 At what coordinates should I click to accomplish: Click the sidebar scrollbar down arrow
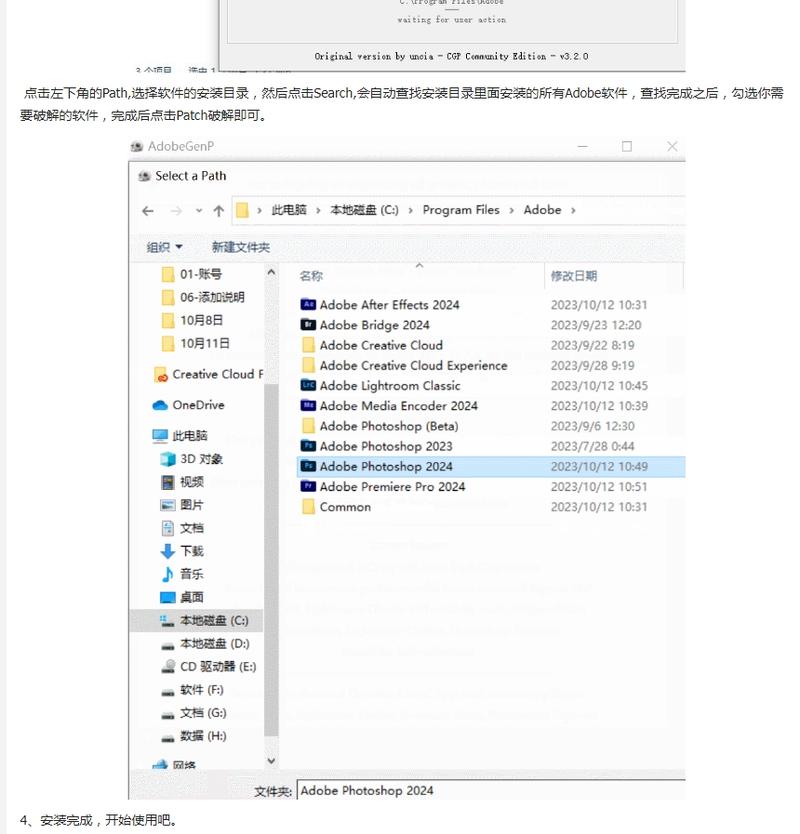coord(271,761)
